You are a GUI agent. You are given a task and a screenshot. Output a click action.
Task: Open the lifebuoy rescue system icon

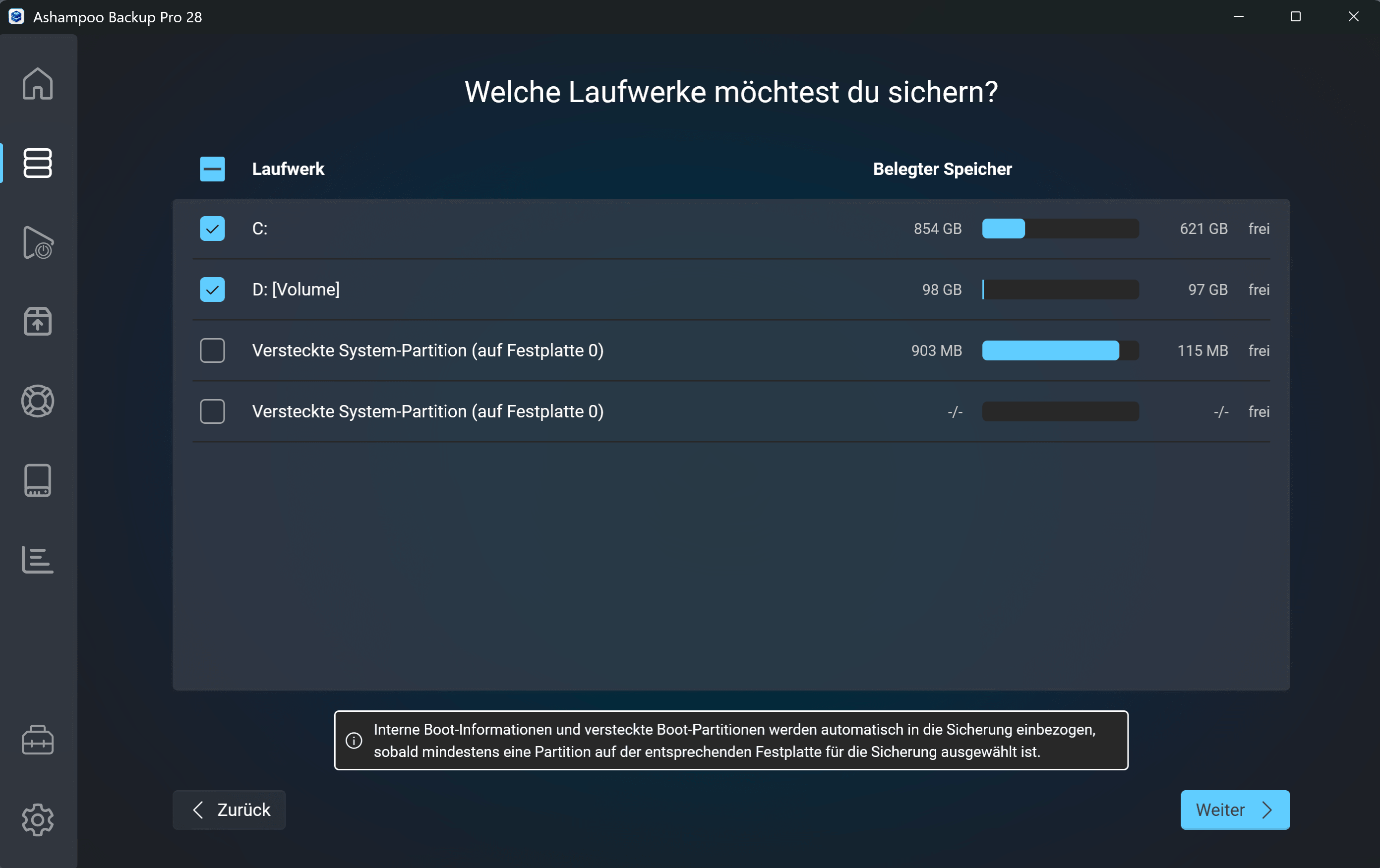38,401
